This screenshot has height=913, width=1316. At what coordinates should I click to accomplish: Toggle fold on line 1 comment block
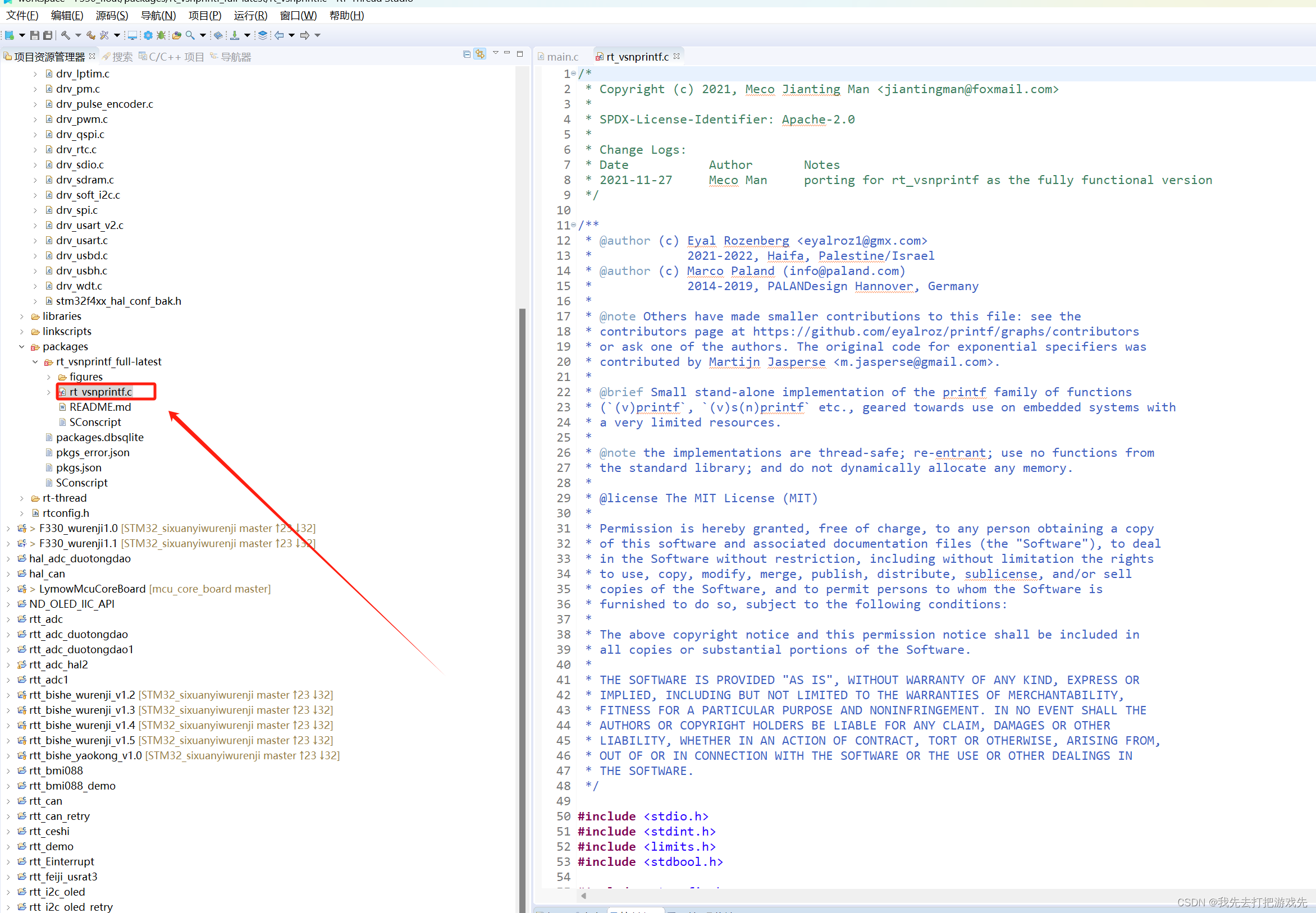tap(573, 74)
